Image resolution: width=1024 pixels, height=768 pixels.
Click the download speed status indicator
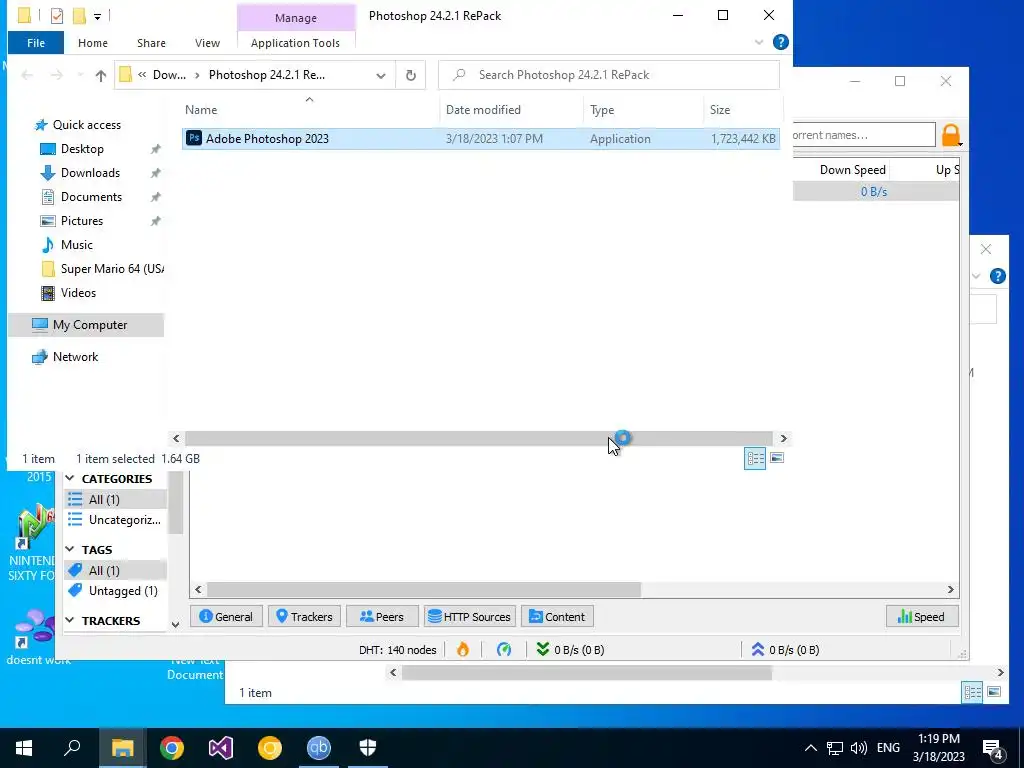point(570,650)
